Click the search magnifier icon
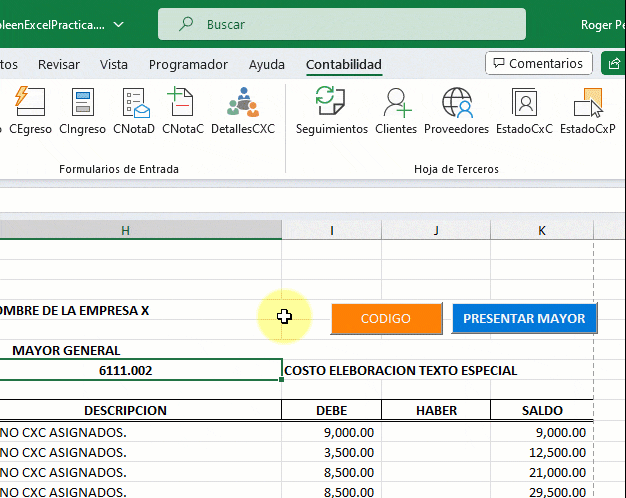This screenshot has height=498, width=626. 186,24
